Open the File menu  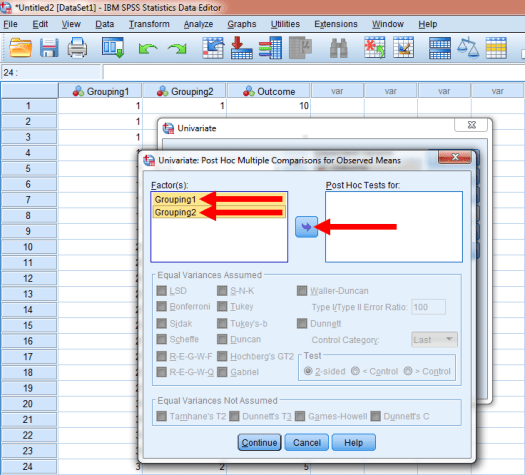(10, 24)
